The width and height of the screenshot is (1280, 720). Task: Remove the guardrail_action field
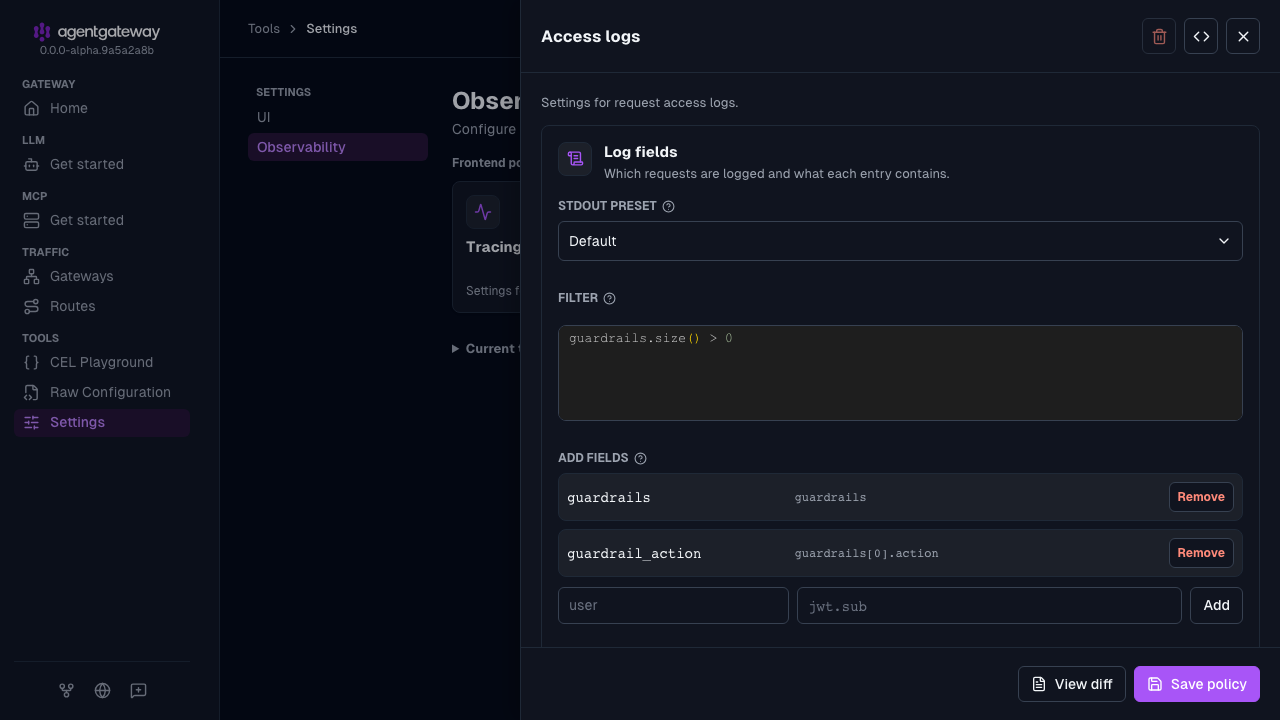pos(1201,553)
